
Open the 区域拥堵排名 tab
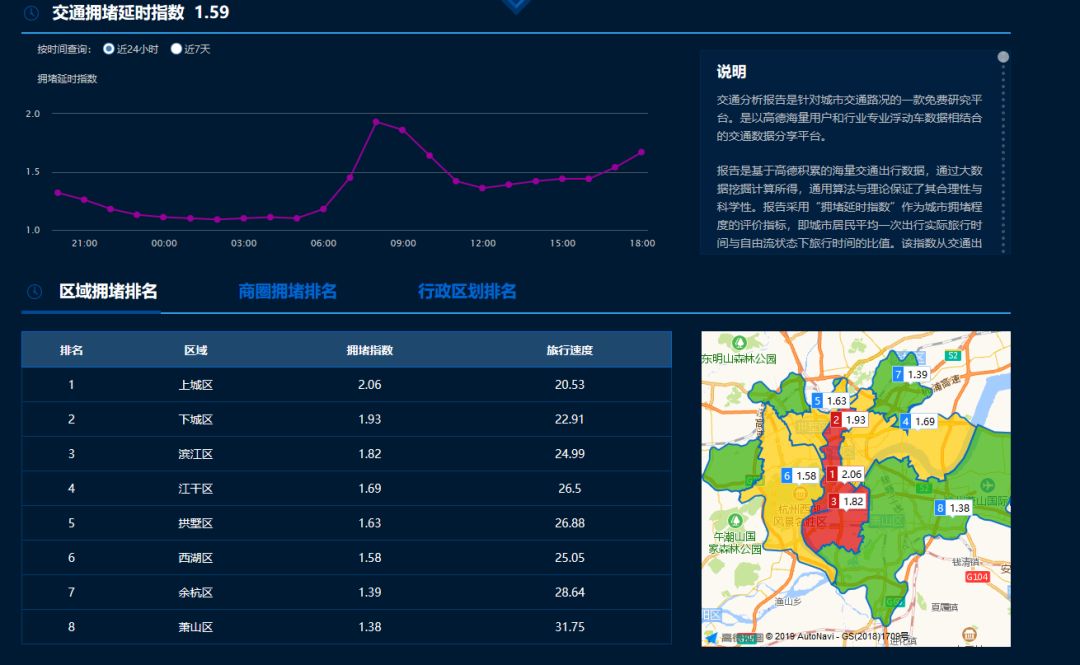click(x=108, y=292)
